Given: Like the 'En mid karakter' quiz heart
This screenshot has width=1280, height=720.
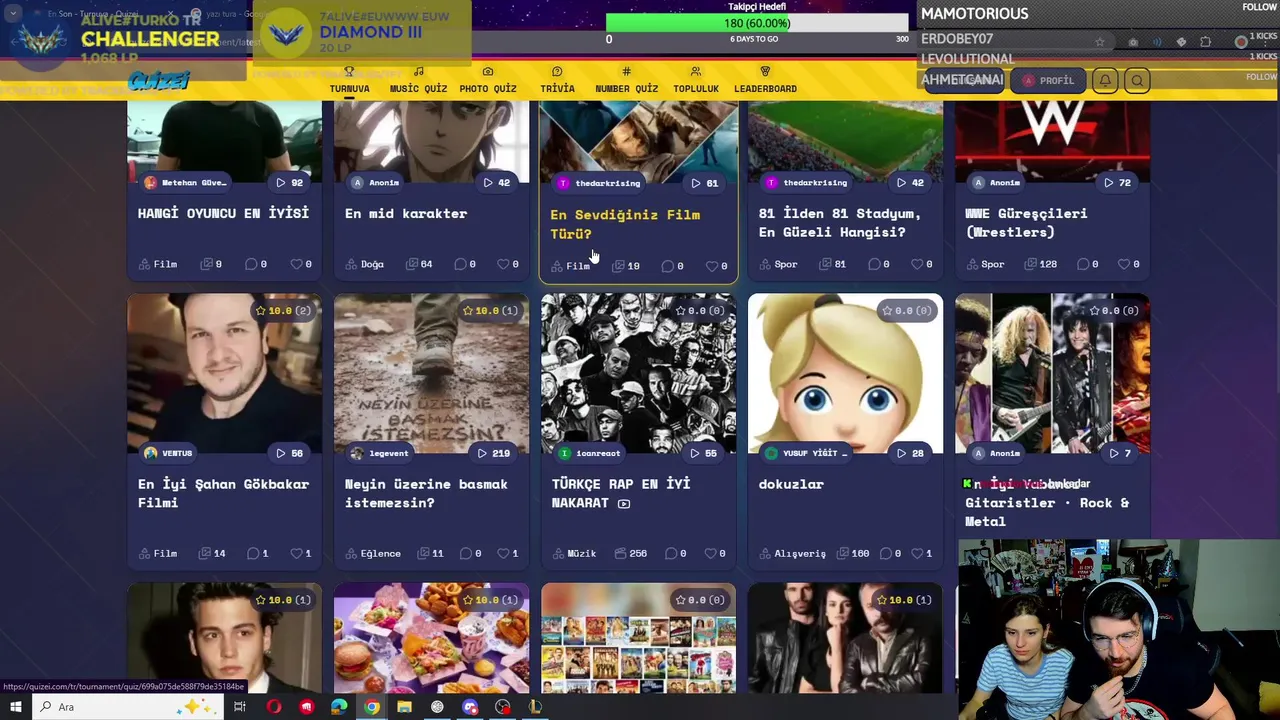Looking at the screenshot, I should pyautogui.click(x=503, y=264).
